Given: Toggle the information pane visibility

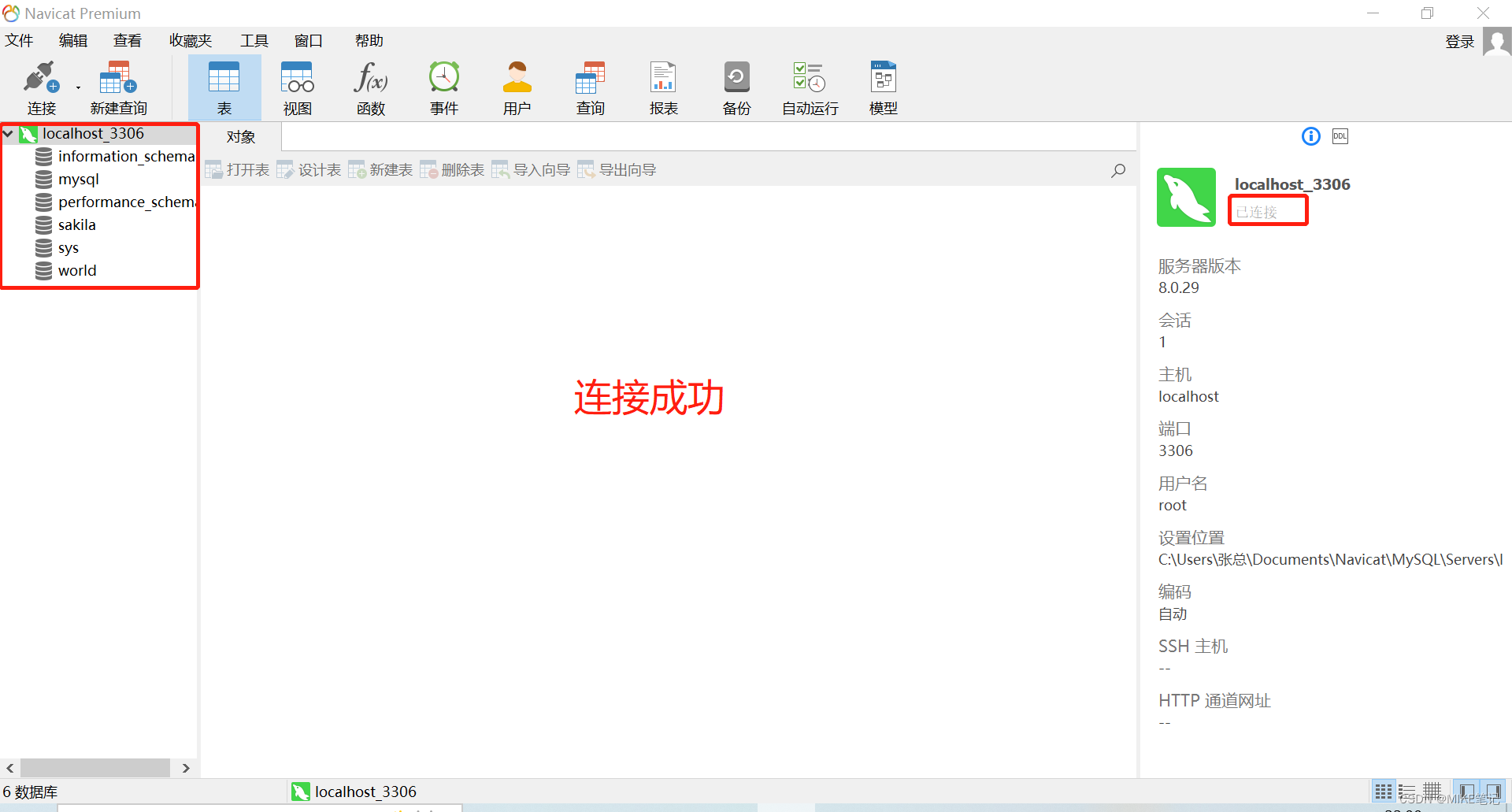Looking at the screenshot, I should pos(1495,791).
